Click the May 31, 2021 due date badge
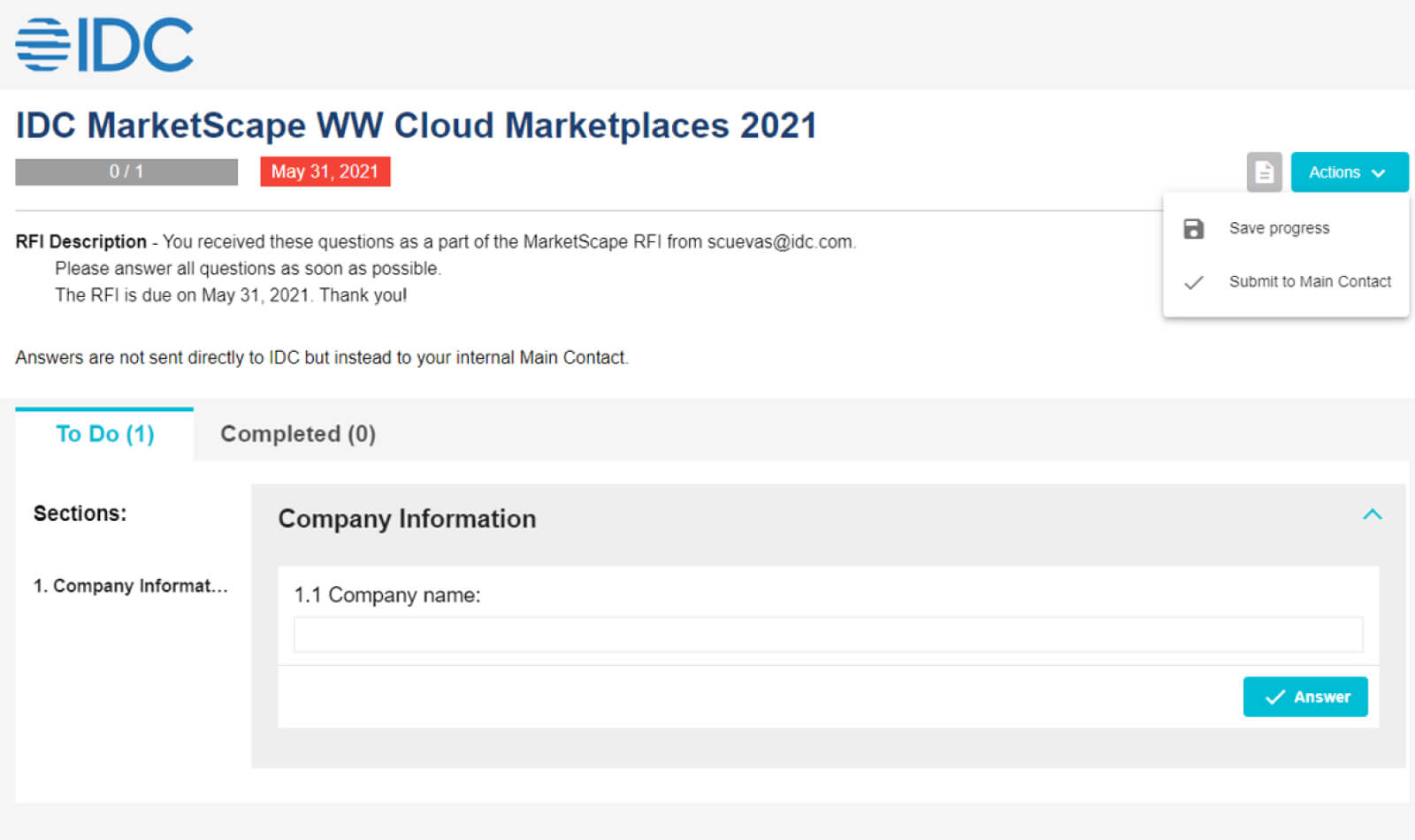Screen dimensions: 1415x840 pyautogui.click(x=325, y=172)
